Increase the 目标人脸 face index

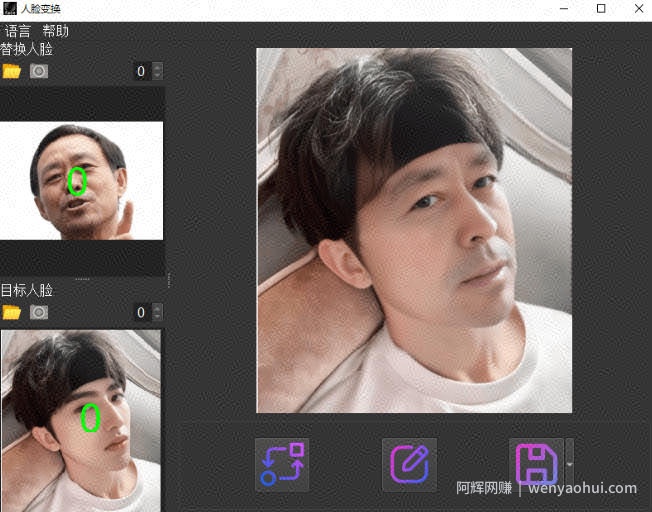click(x=158, y=308)
